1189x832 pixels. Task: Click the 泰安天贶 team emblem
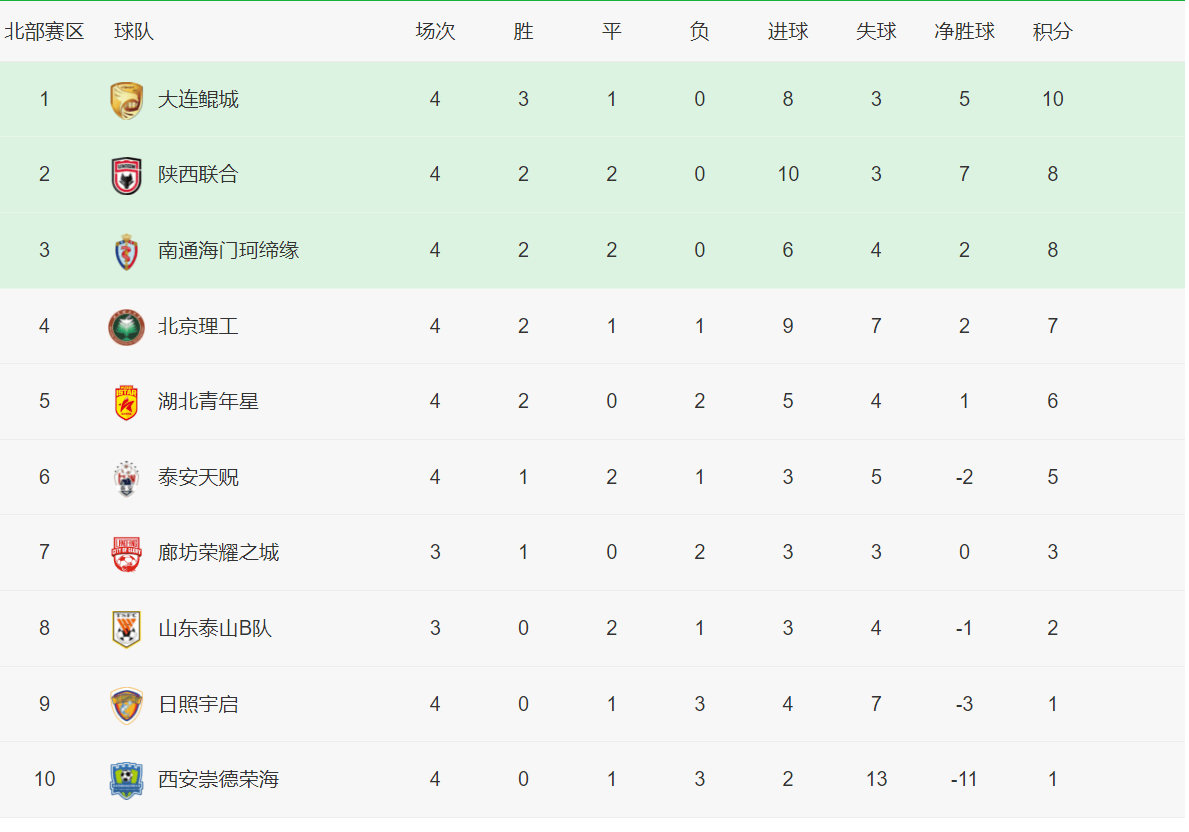pos(127,478)
